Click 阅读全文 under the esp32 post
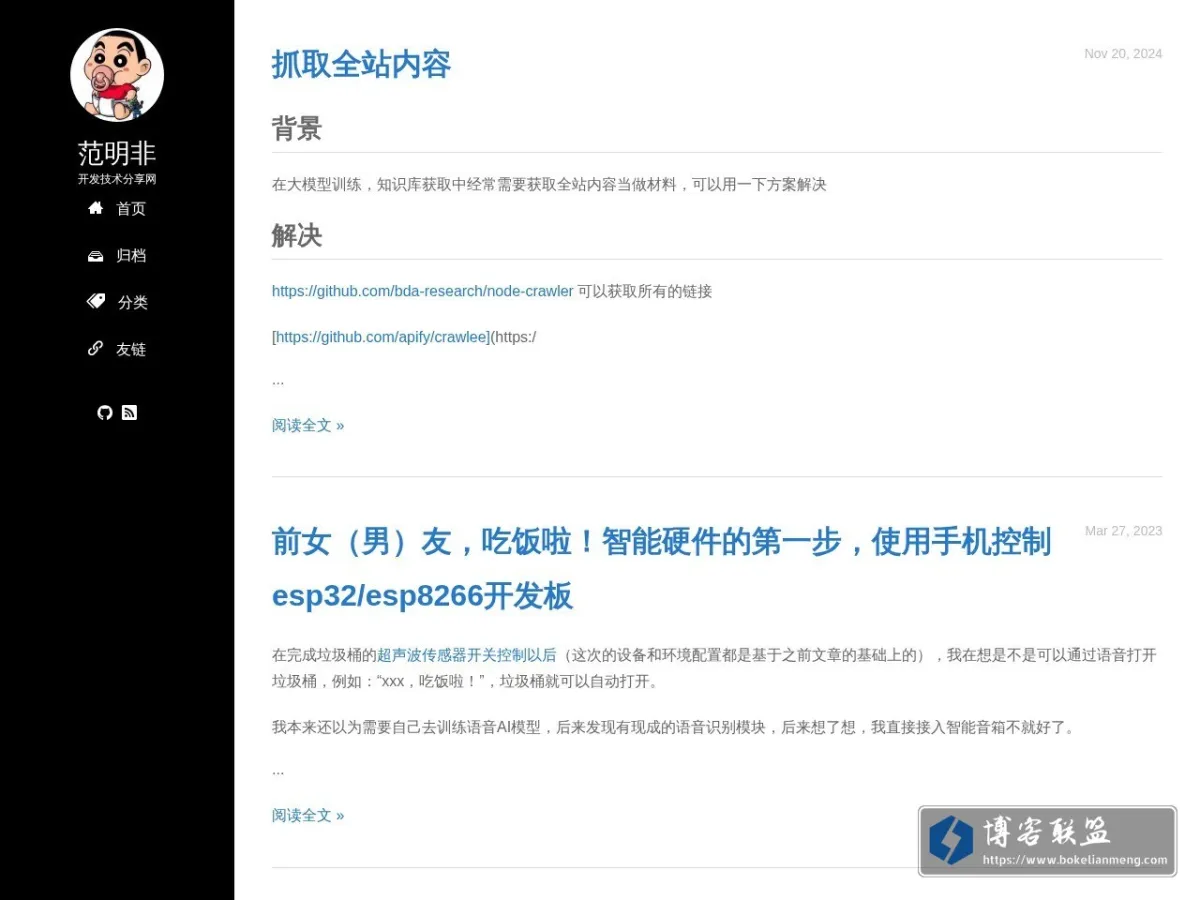 [x=308, y=815]
